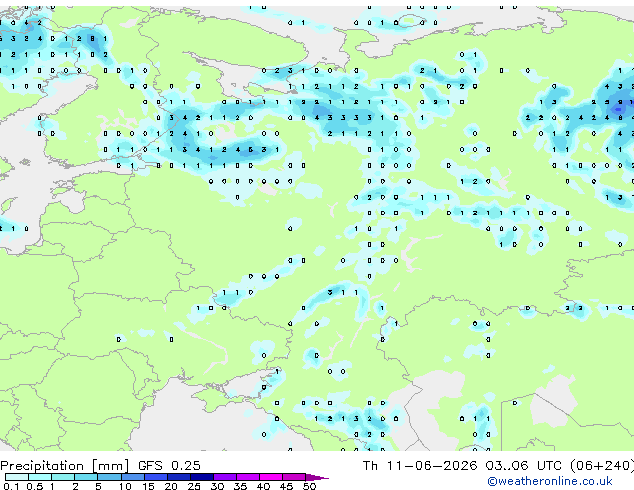
Task: Select the 40–45 mm bright magenta swatch
Action: (x=271, y=477)
